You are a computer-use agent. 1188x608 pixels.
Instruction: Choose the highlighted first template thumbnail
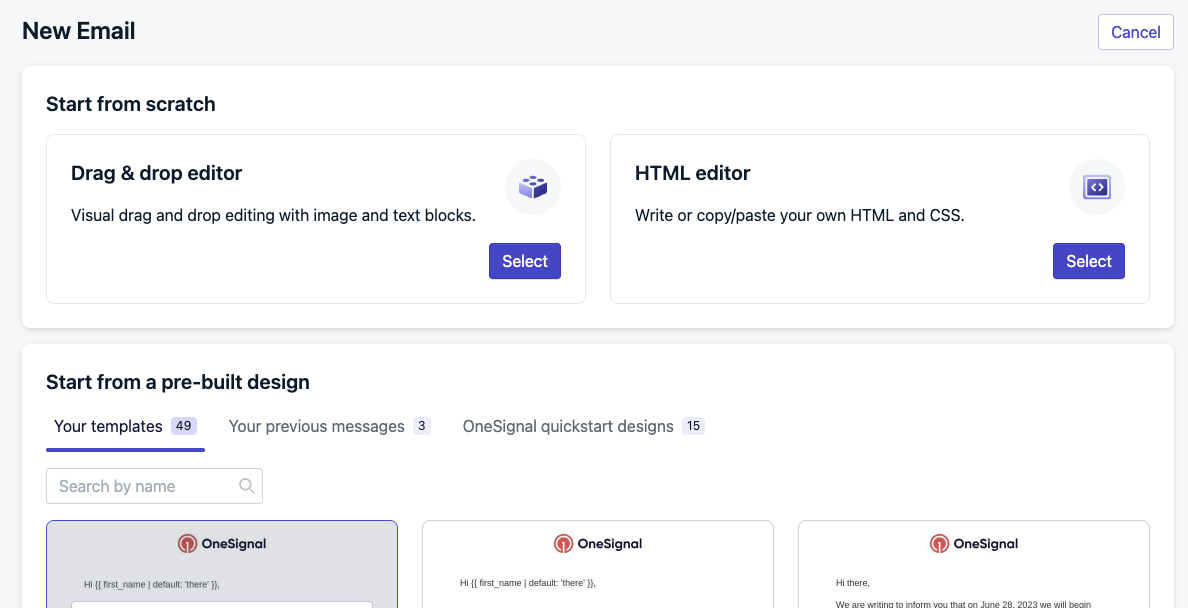click(x=222, y=564)
